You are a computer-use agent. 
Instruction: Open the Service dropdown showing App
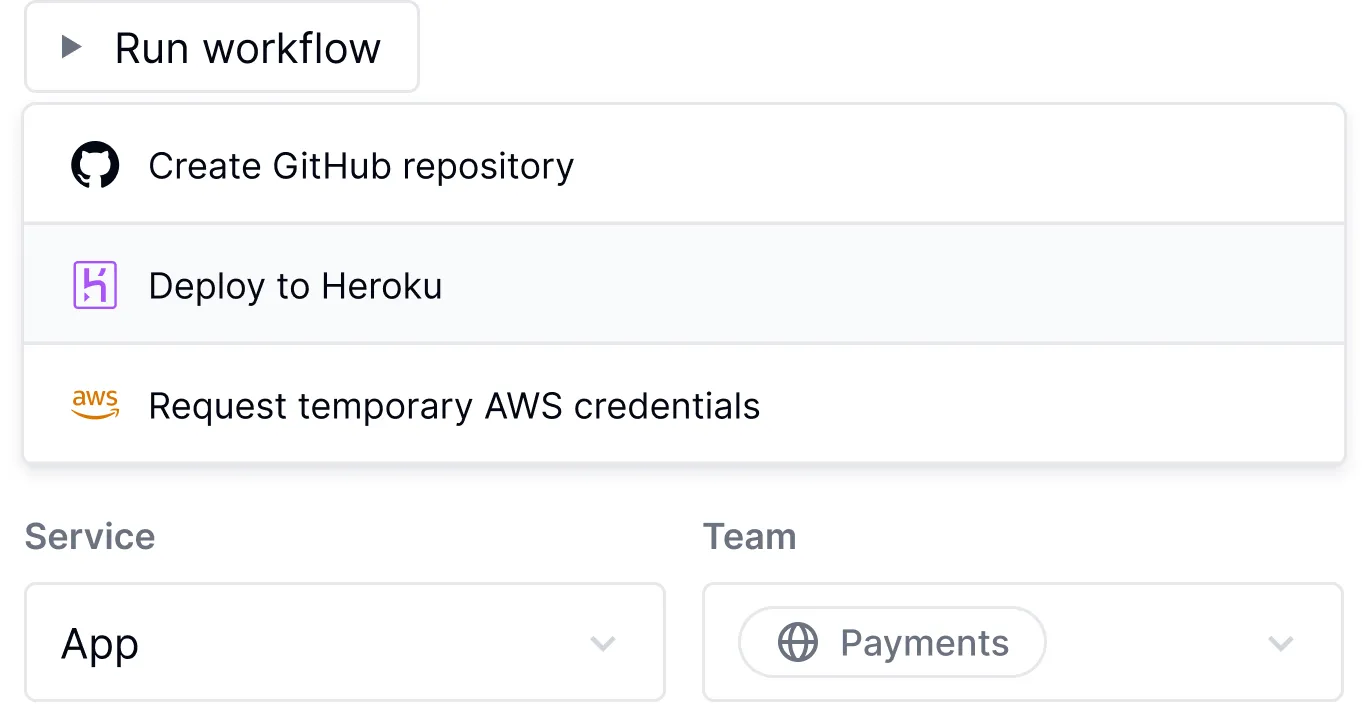pos(344,643)
